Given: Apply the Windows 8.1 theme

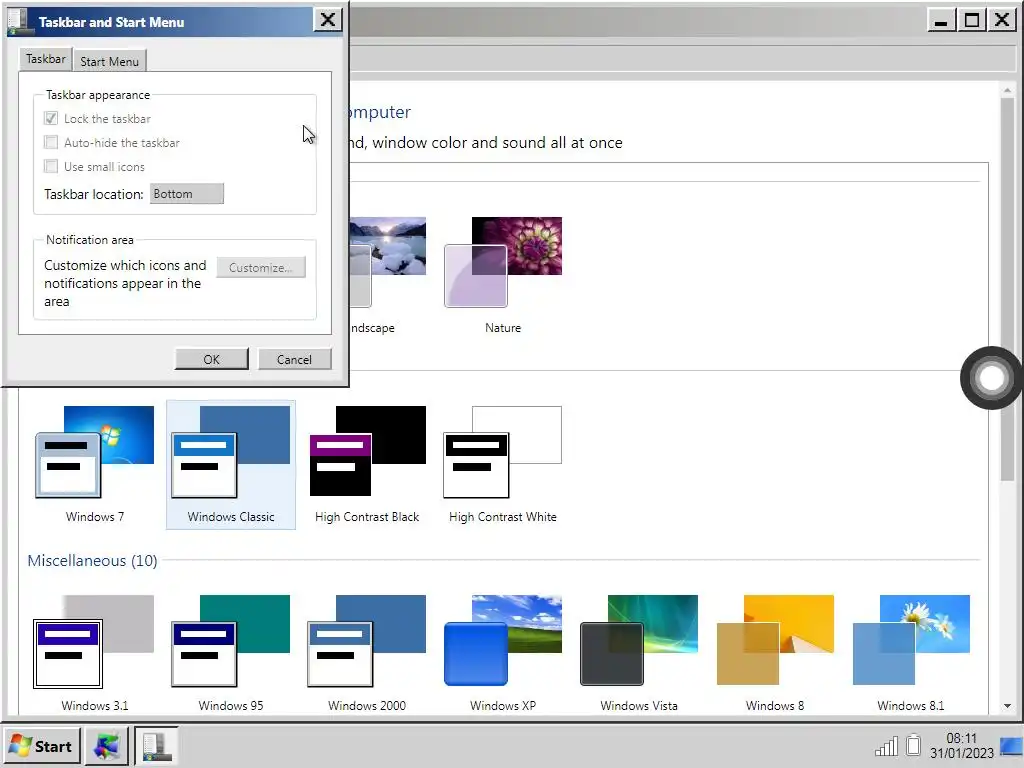Looking at the screenshot, I should click(x=911, y=653).
